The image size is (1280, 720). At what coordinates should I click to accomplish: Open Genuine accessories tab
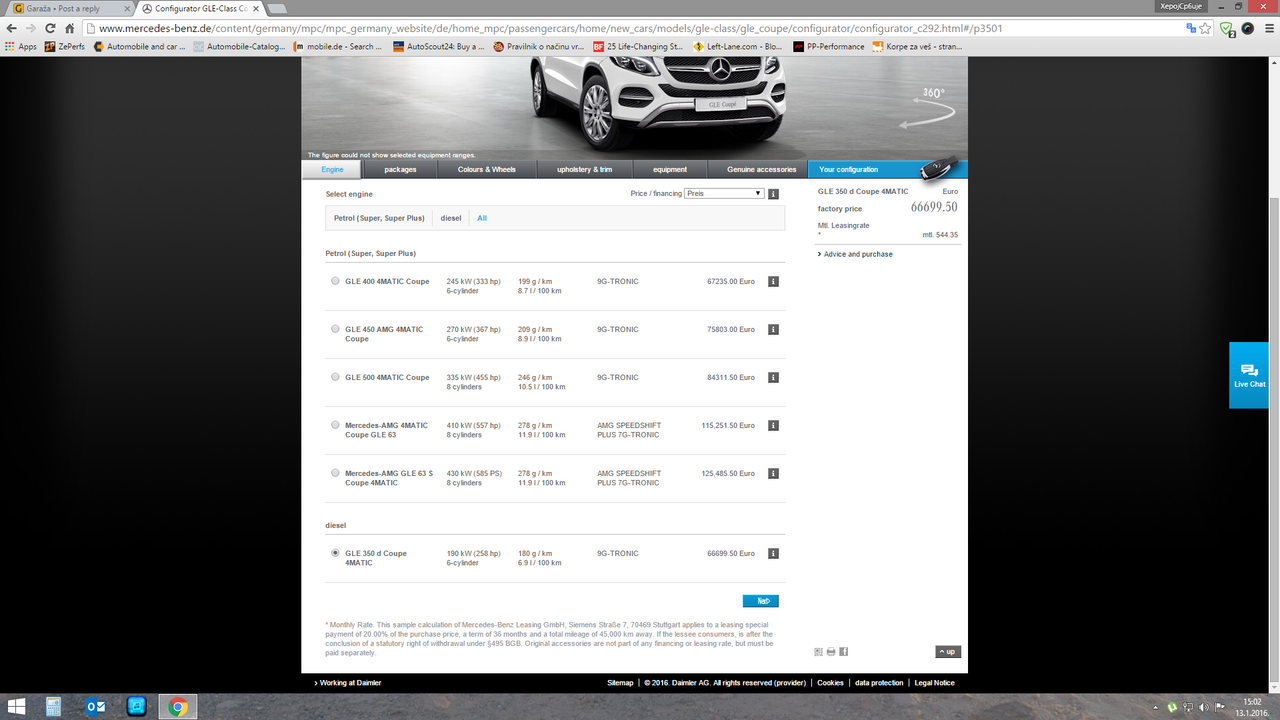761,170
